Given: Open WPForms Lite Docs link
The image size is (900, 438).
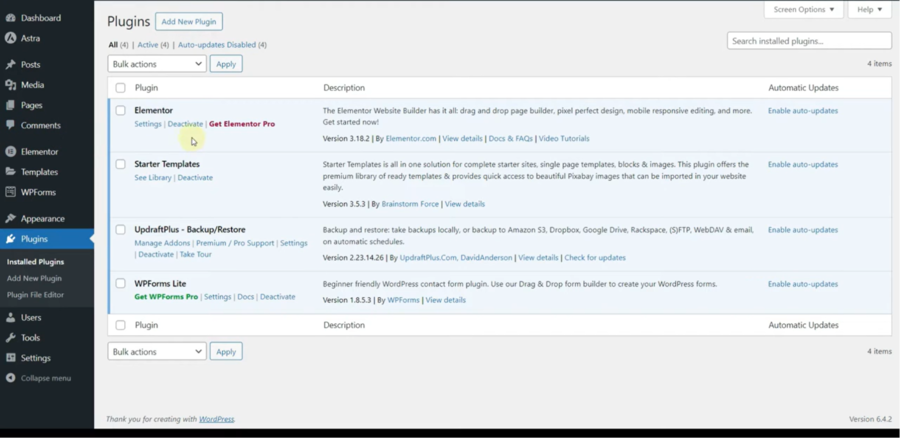Looking at the screenshot, I should click(x=246, y=297).
